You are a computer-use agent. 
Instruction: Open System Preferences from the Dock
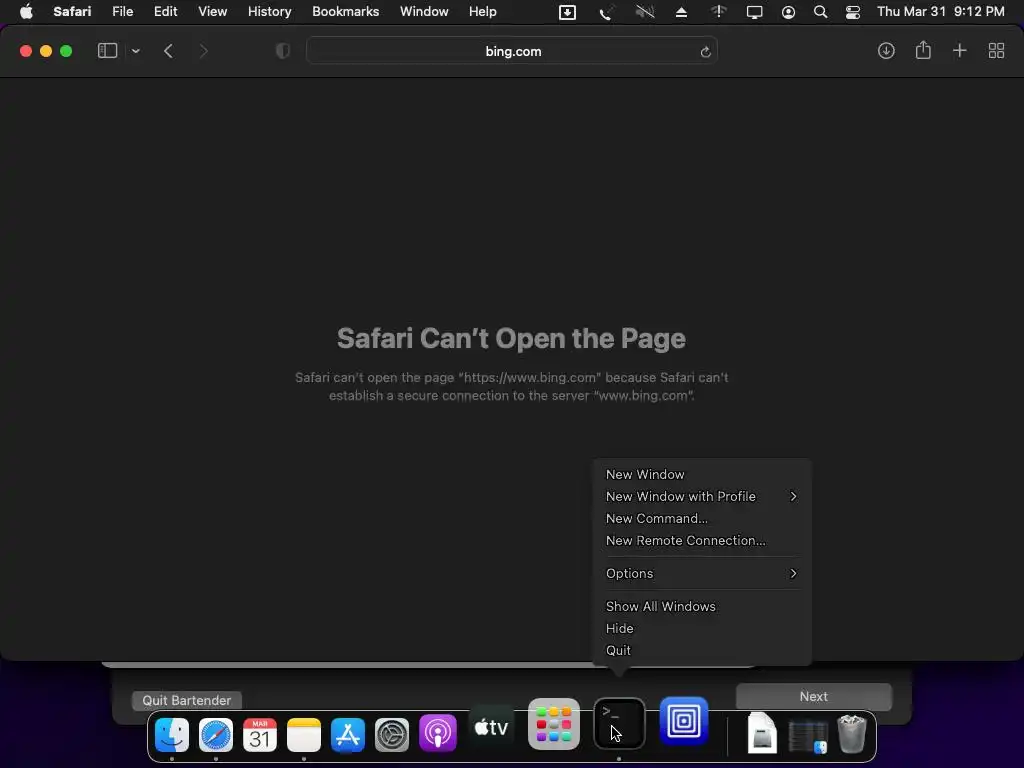point(392,734)
